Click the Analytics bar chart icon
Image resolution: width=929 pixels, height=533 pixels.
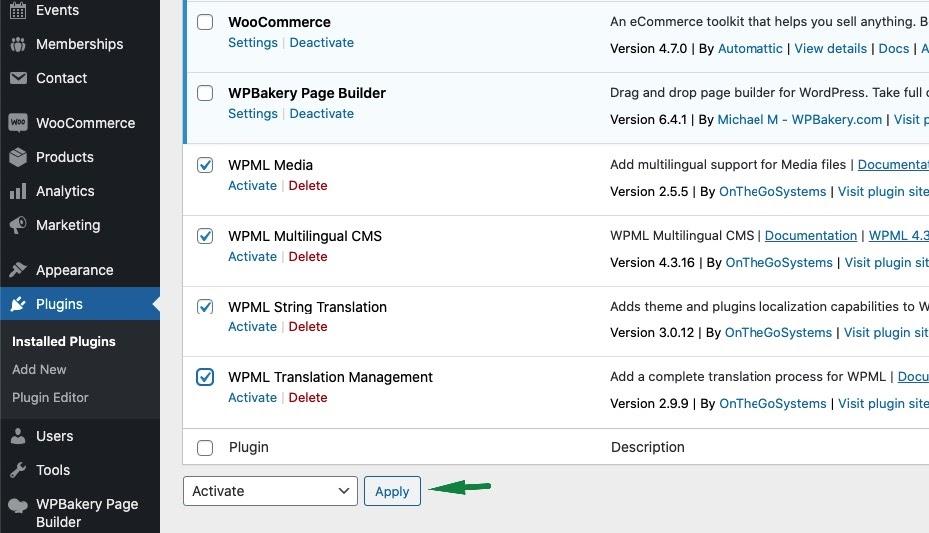coord(18,191)
